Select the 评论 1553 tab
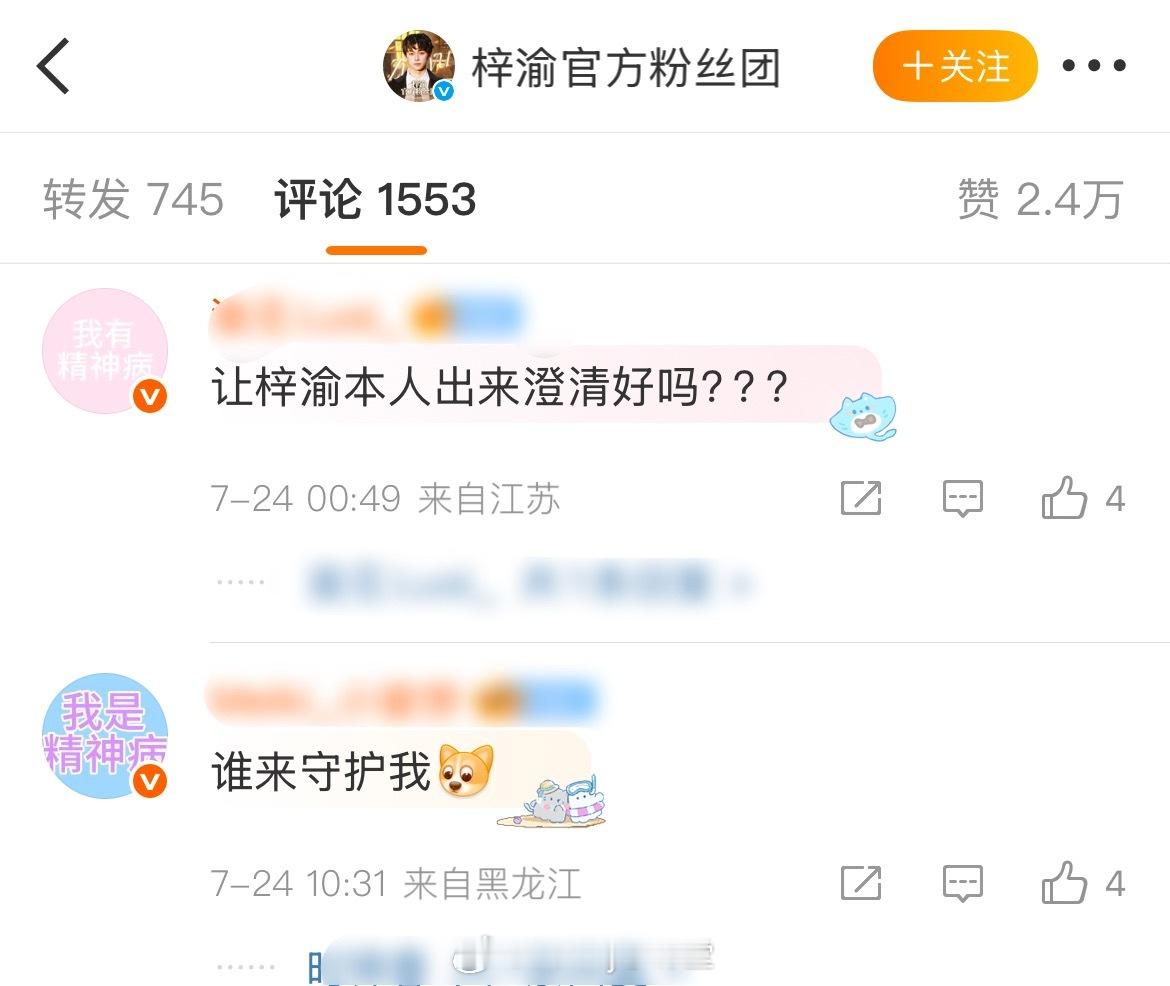The image size is (1170, 986). pos(375,199)
